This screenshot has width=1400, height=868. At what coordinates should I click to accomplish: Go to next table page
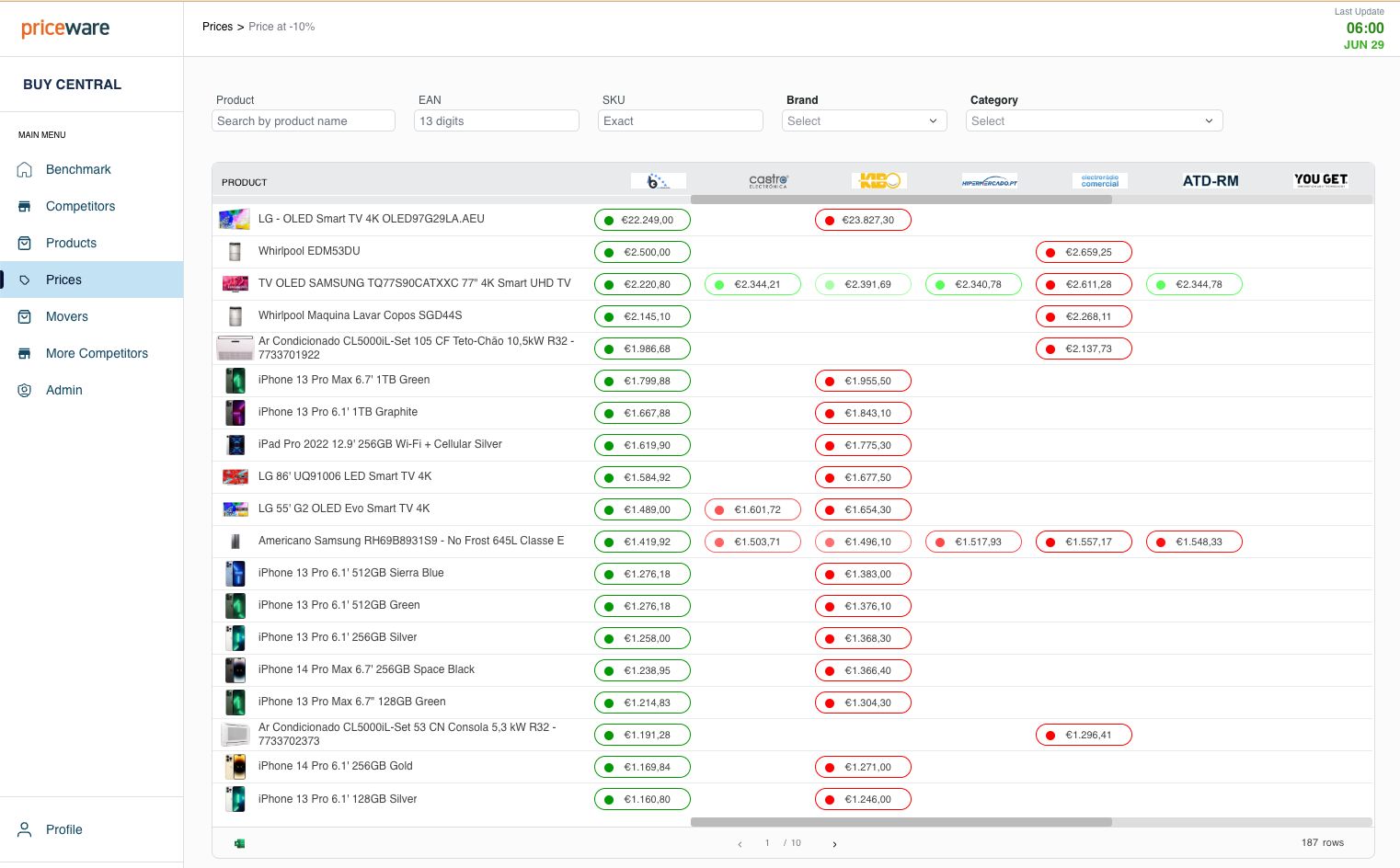pyautogui.click(x=834, y=844)
